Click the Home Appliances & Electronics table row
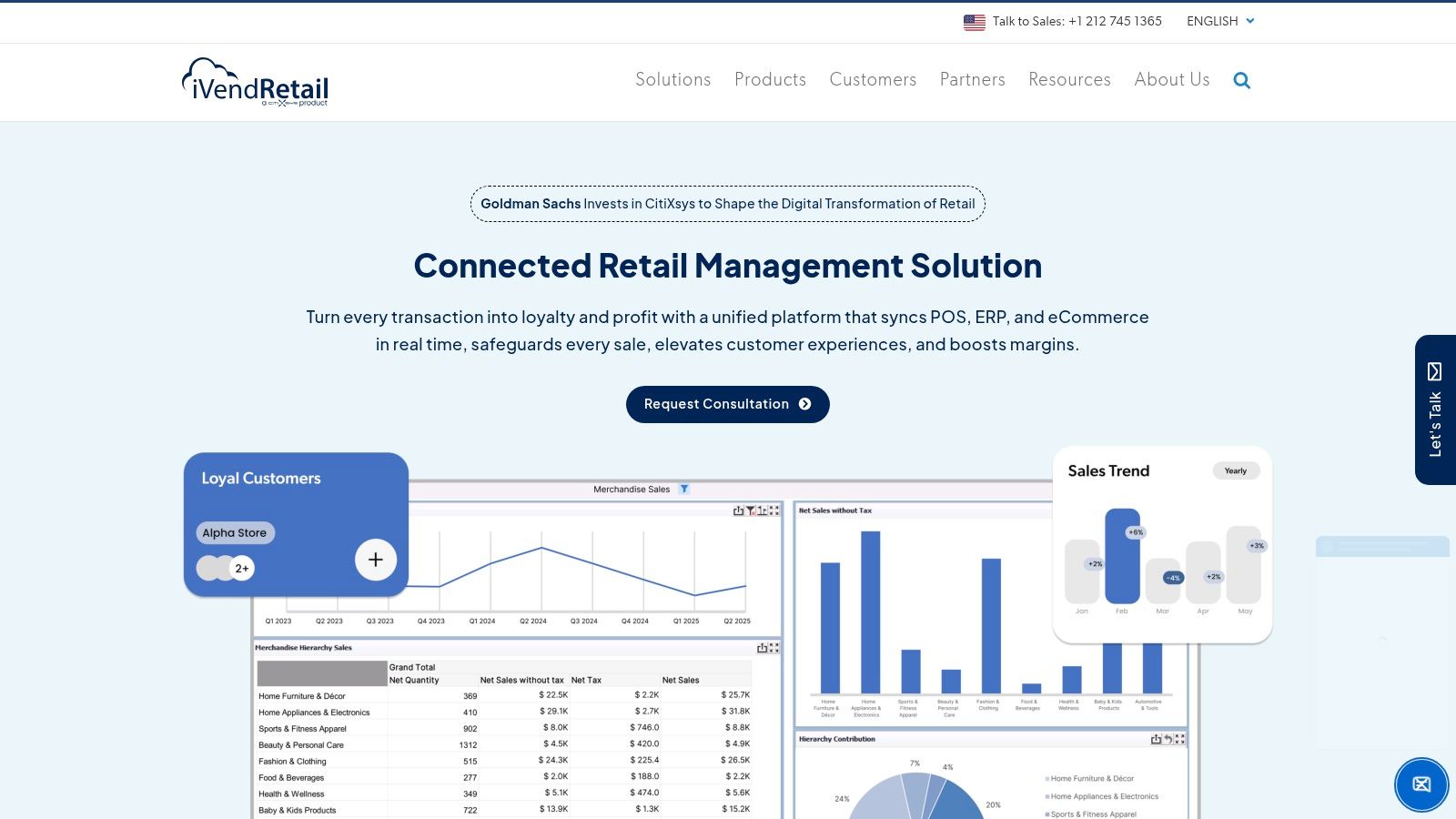The height and width of the screenshot is (819, 1456). coord(504,712)
